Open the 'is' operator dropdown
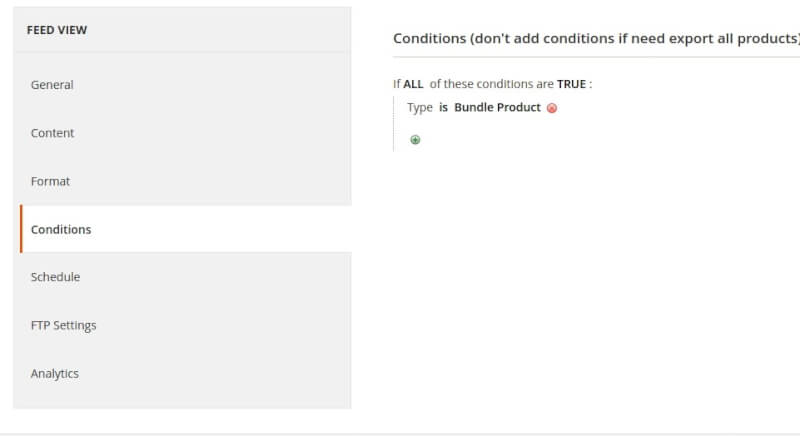This screenshot has height=436, width=800. 443,107
